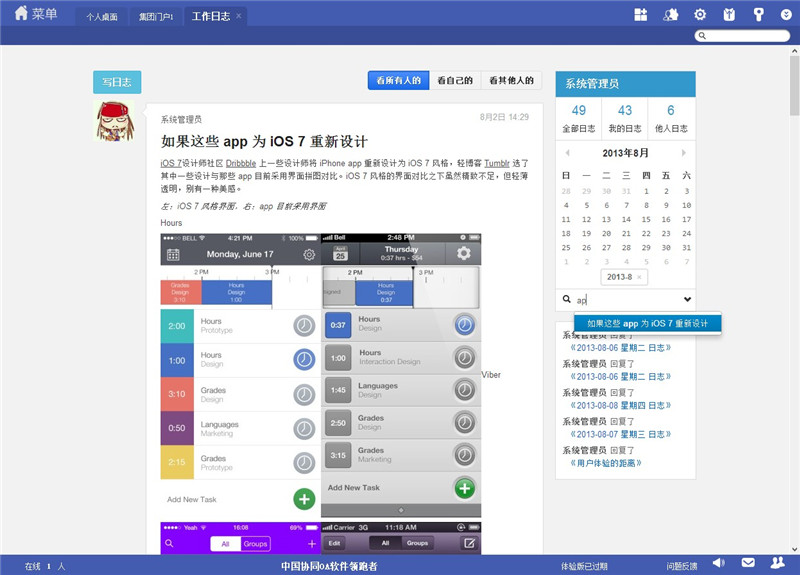This screenshot has width=800, height=575.
Task: Click the magnifier icon in global search box
Action: point(702,36)
